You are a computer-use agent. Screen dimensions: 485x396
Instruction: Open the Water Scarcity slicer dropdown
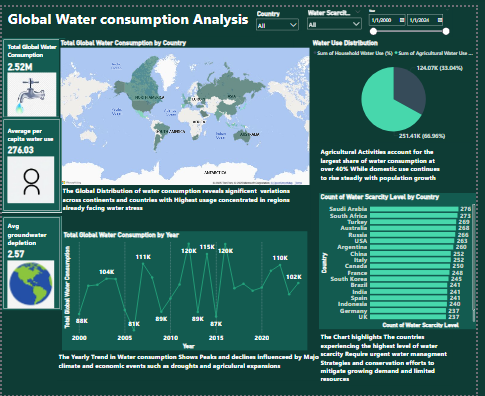[x=334, y=24]
